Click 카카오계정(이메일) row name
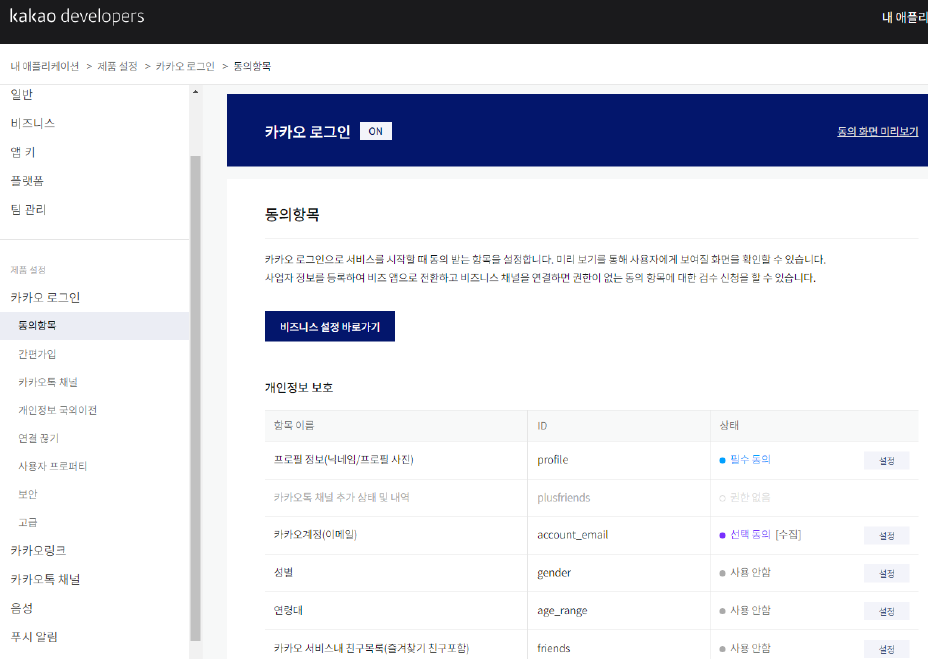The image size is (928, 659). coord(315,535)
